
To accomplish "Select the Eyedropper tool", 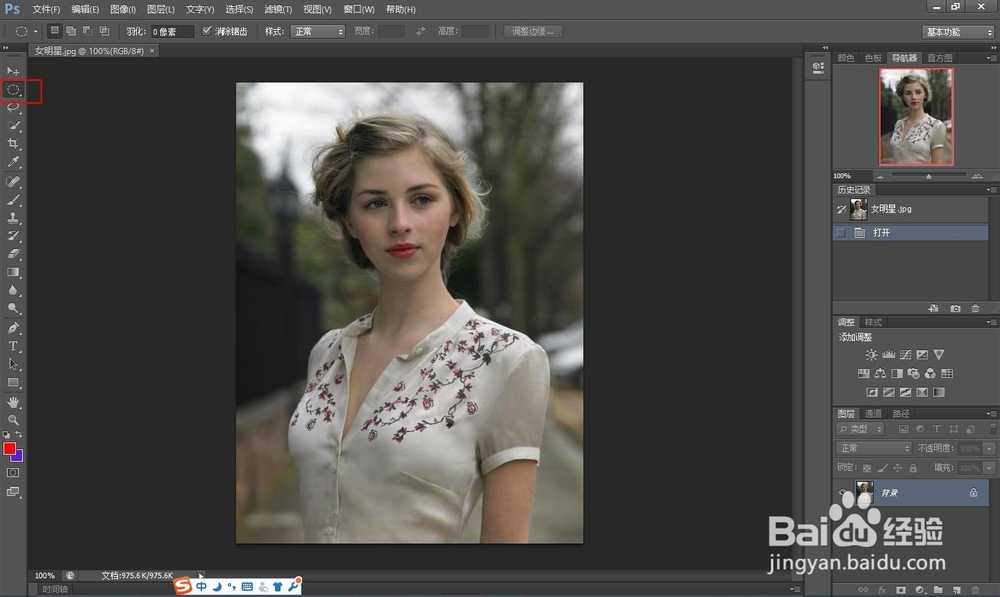I will (x=13, y=162).
